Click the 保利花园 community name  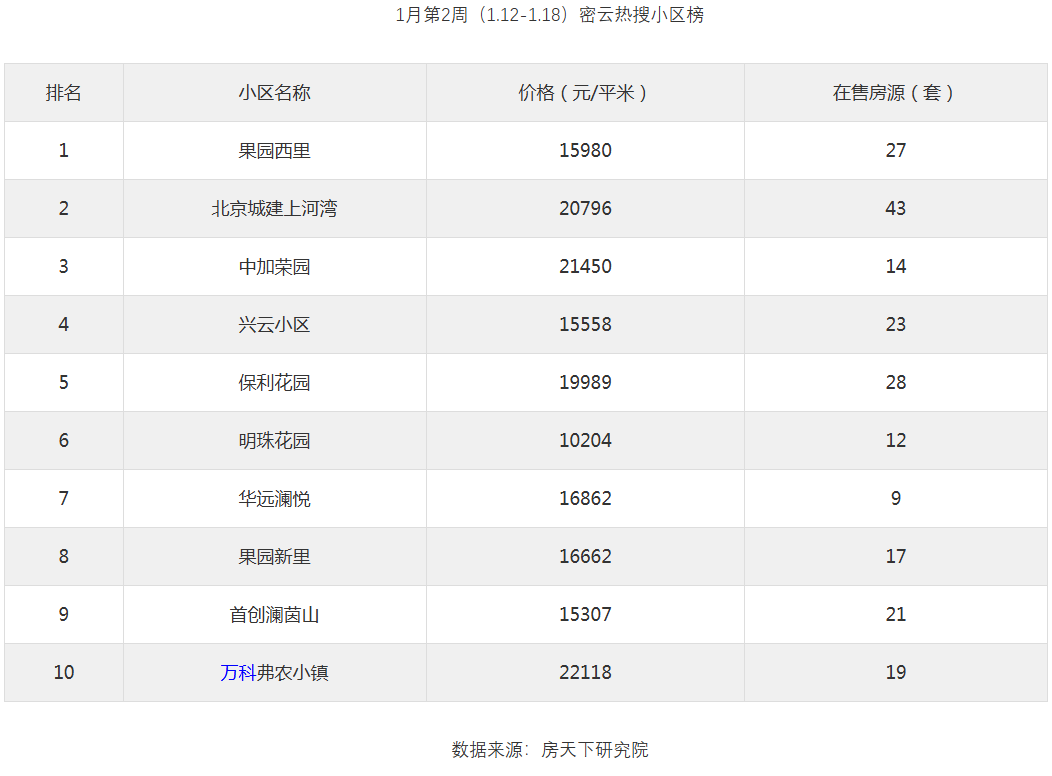[275, 383]
